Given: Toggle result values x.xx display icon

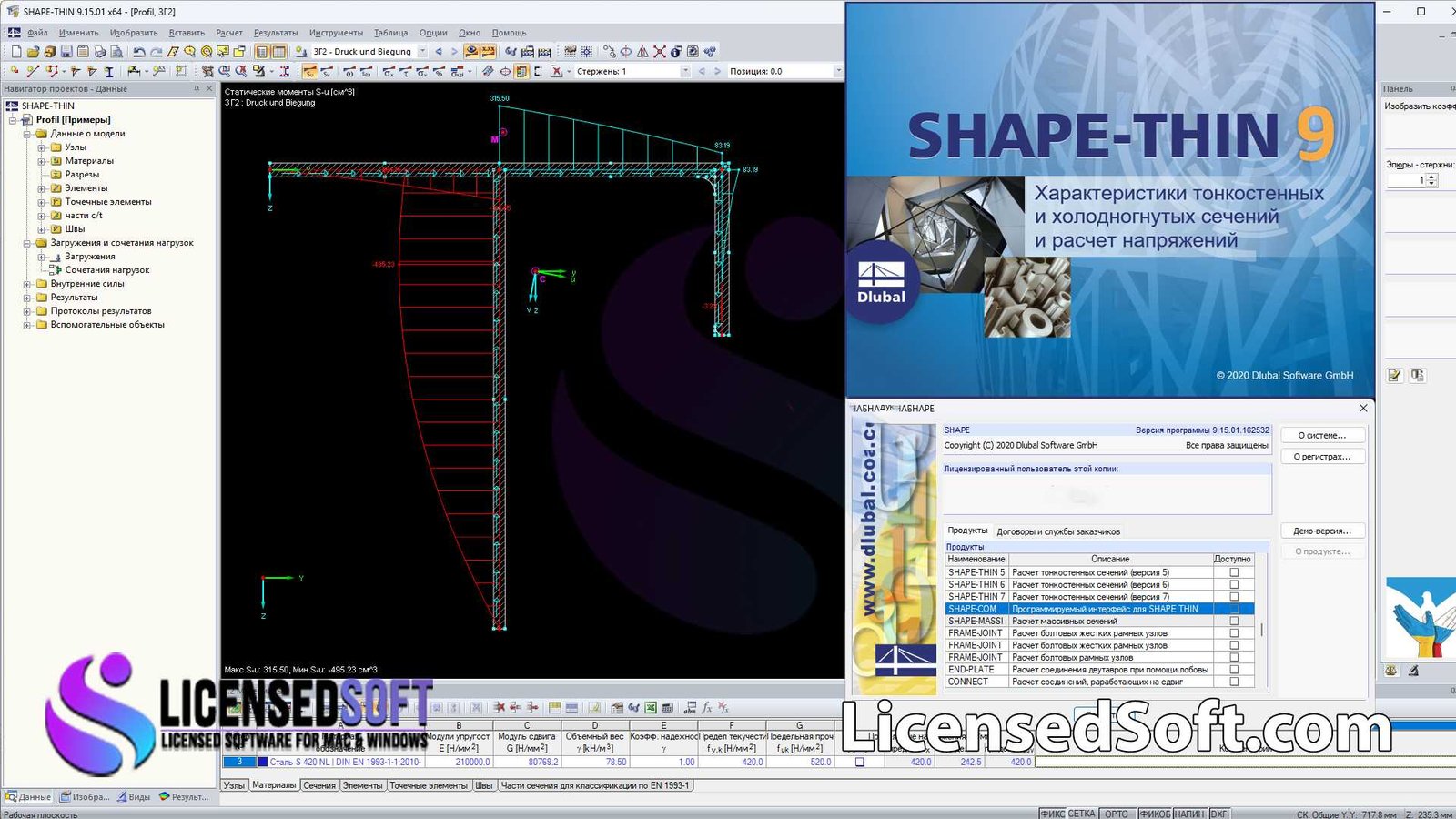Looking at the screenshot, I should (489, 52).
